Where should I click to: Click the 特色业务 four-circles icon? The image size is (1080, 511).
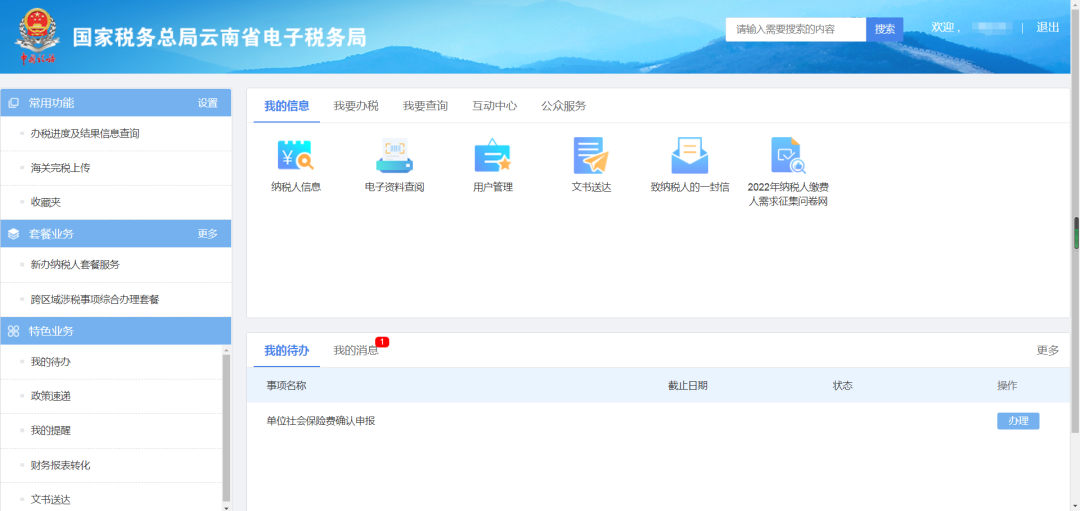13,331
